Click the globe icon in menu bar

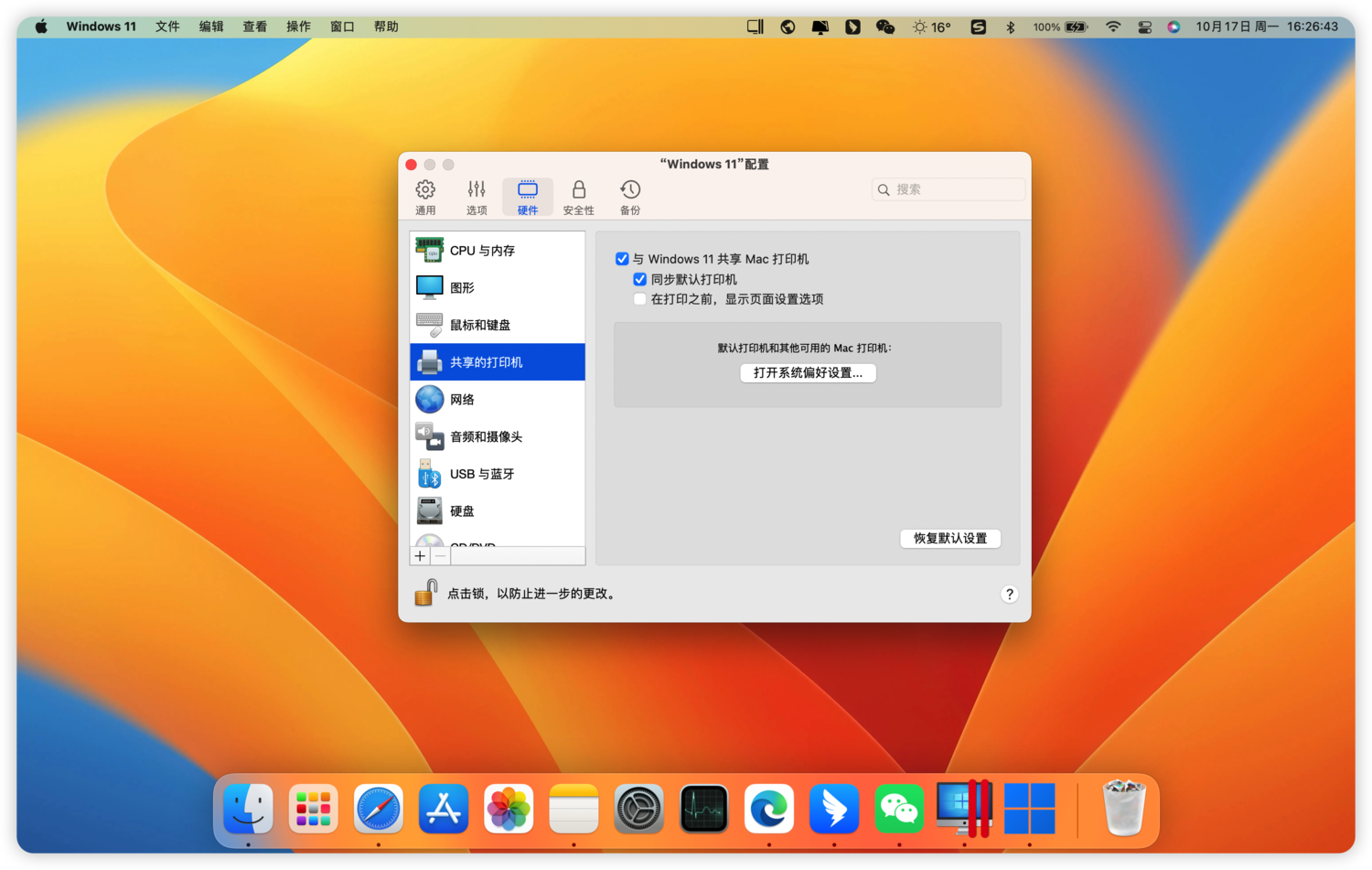pos(788,27)
